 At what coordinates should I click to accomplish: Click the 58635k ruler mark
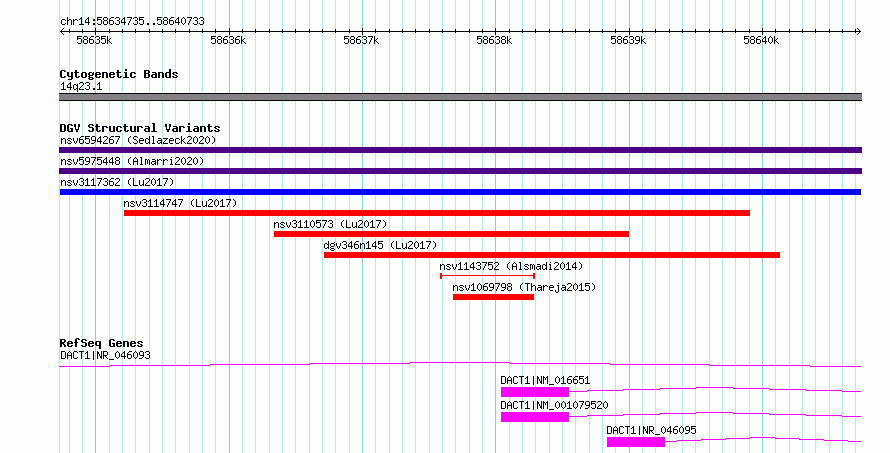pyautogui.click(x=94, y=40)
